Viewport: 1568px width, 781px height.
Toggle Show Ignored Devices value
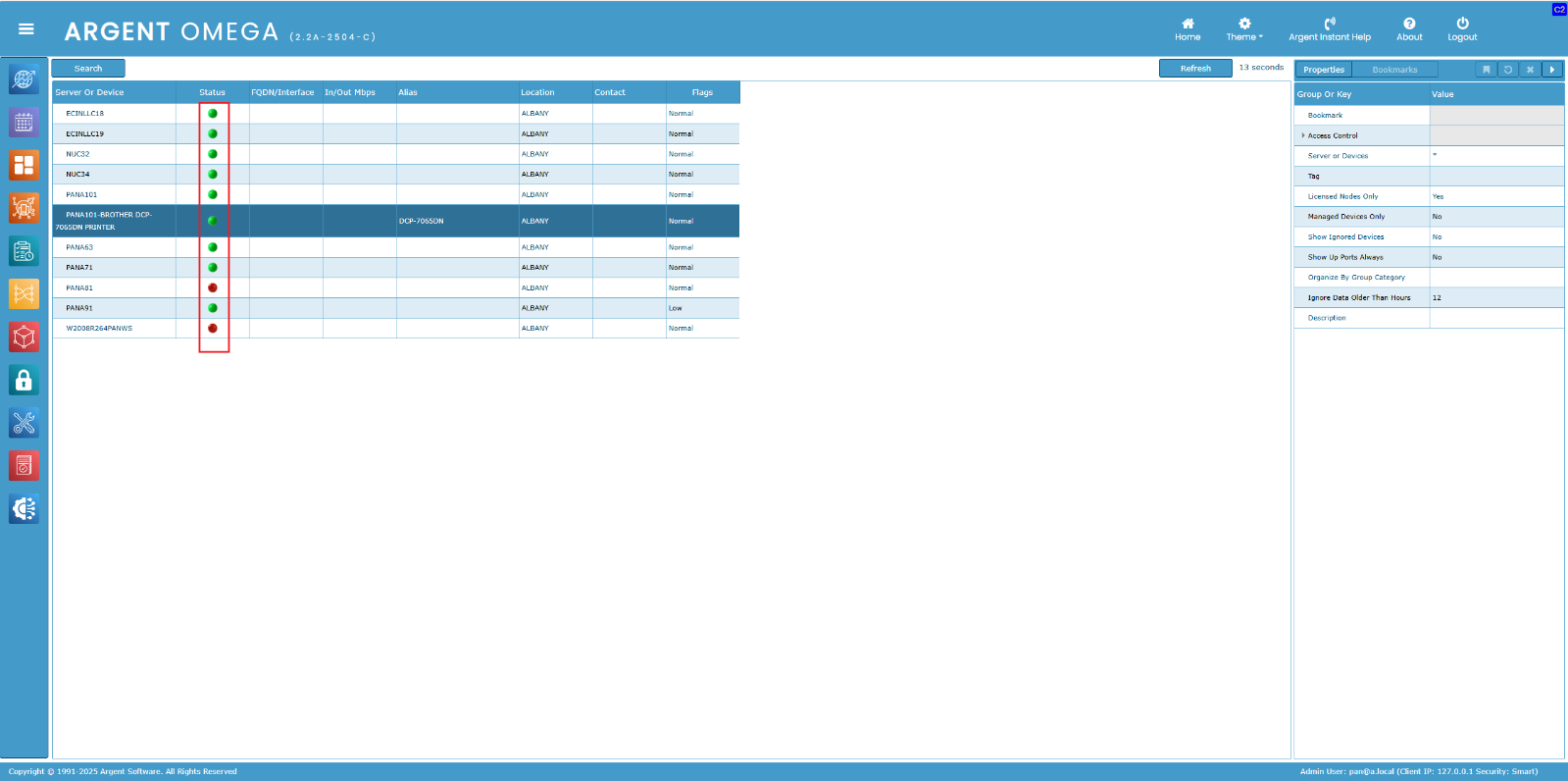1437,237
